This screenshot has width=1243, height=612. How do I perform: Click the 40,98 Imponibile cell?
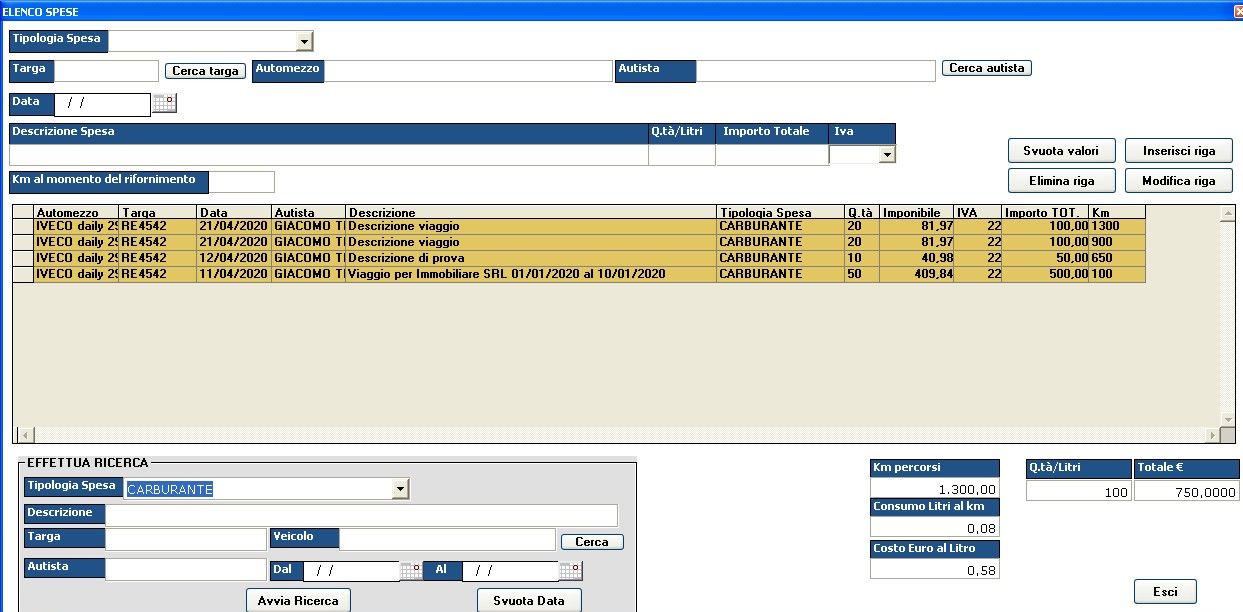[x=917, y=258]
